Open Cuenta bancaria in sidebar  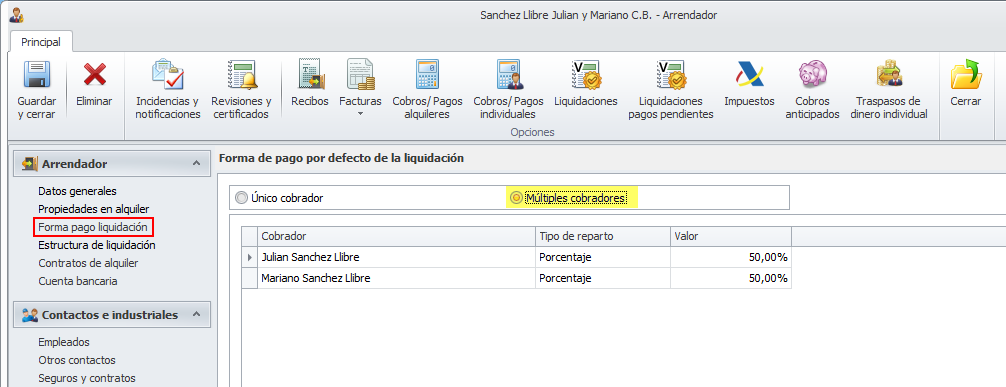coord(78,281)
